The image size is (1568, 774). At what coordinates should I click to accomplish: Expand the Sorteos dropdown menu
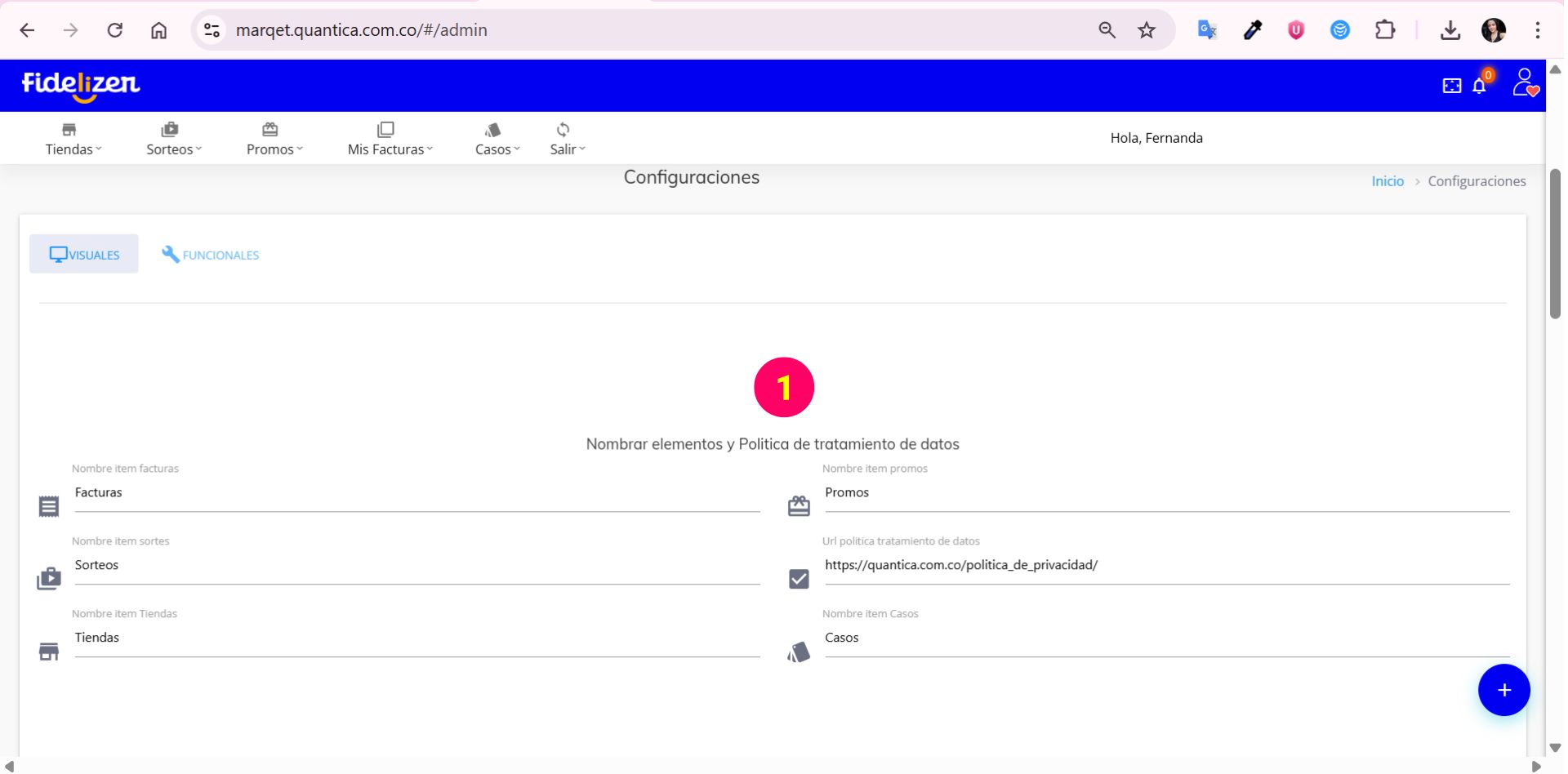point(173,139)
